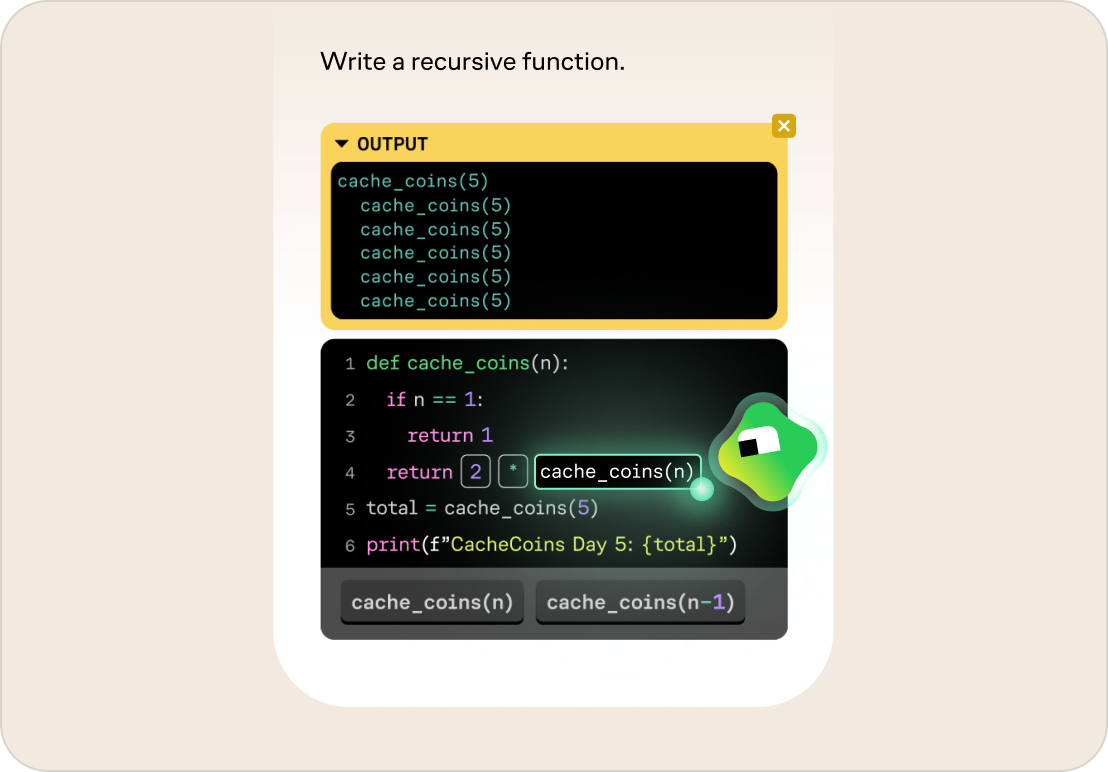This screenshot has height=772, width=1108.
Task: Click 'return 1' on line 3
Action: (x=450, y=435)
